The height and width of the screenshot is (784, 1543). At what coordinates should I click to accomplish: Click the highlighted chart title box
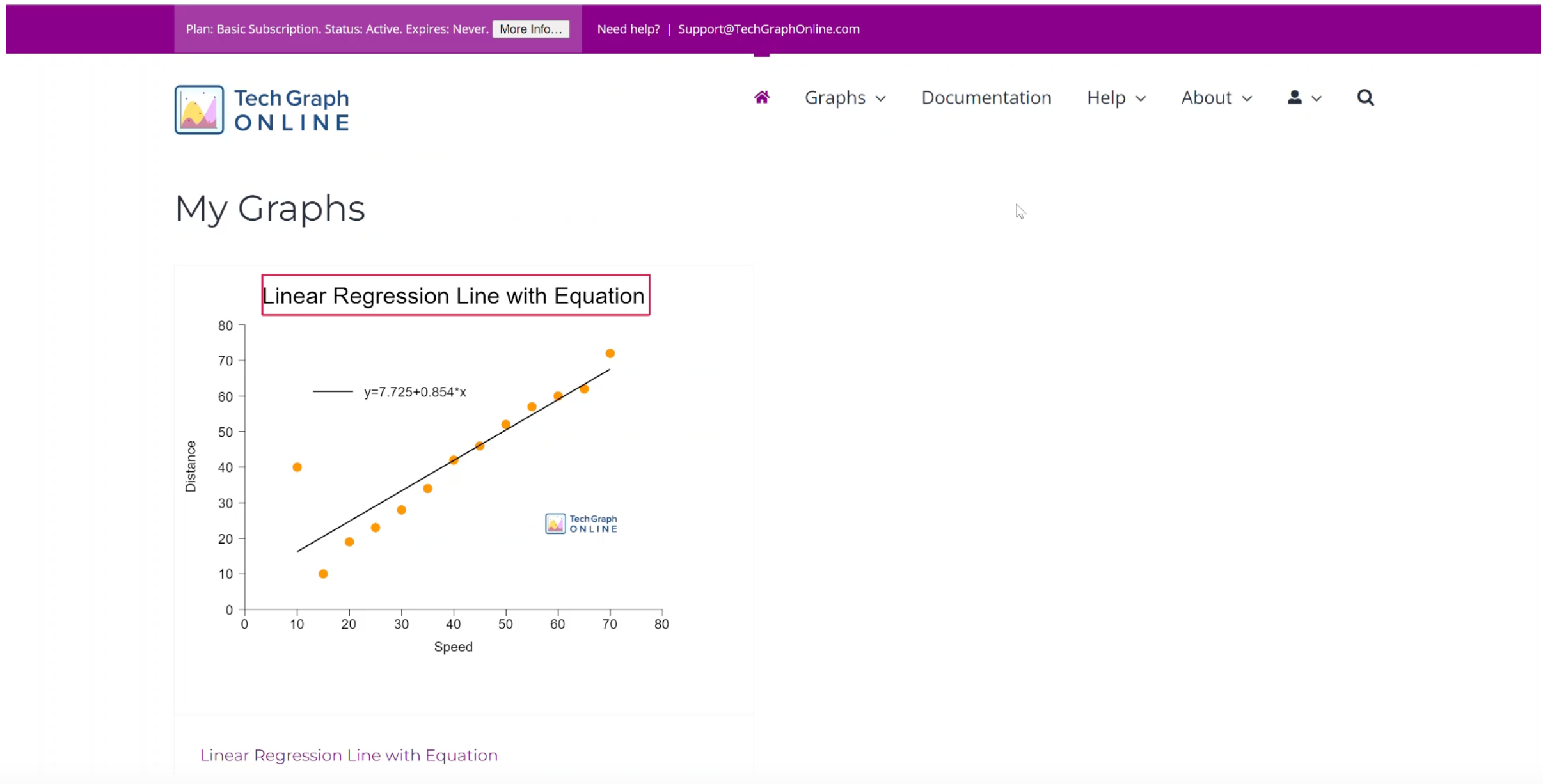pos(455,295)
